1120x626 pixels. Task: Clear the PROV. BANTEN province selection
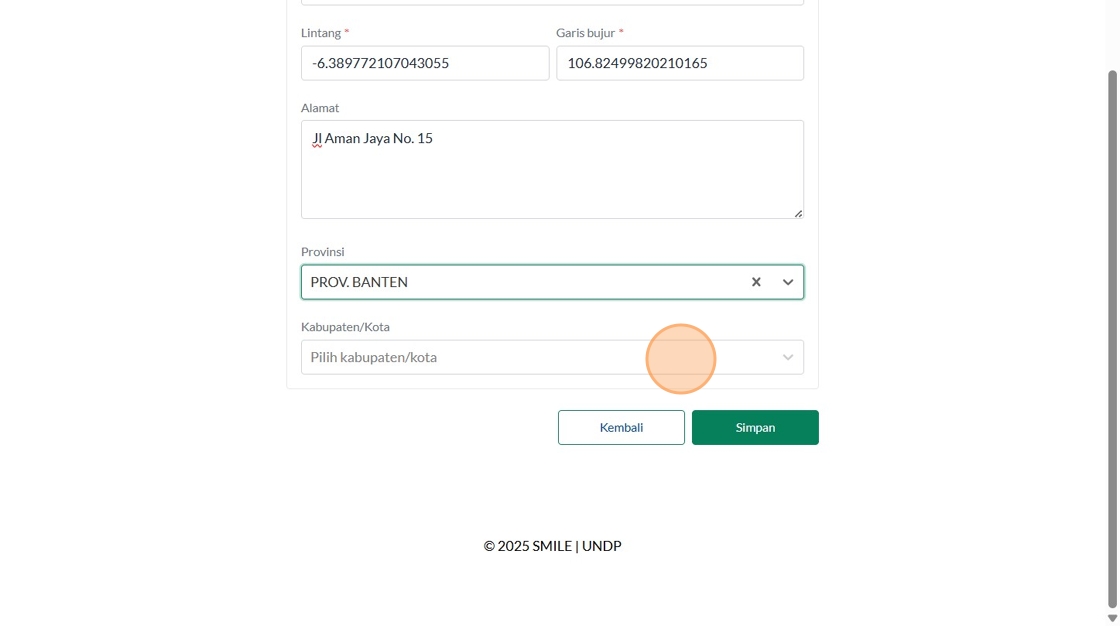pyautogui.click(x=756, y=282)
